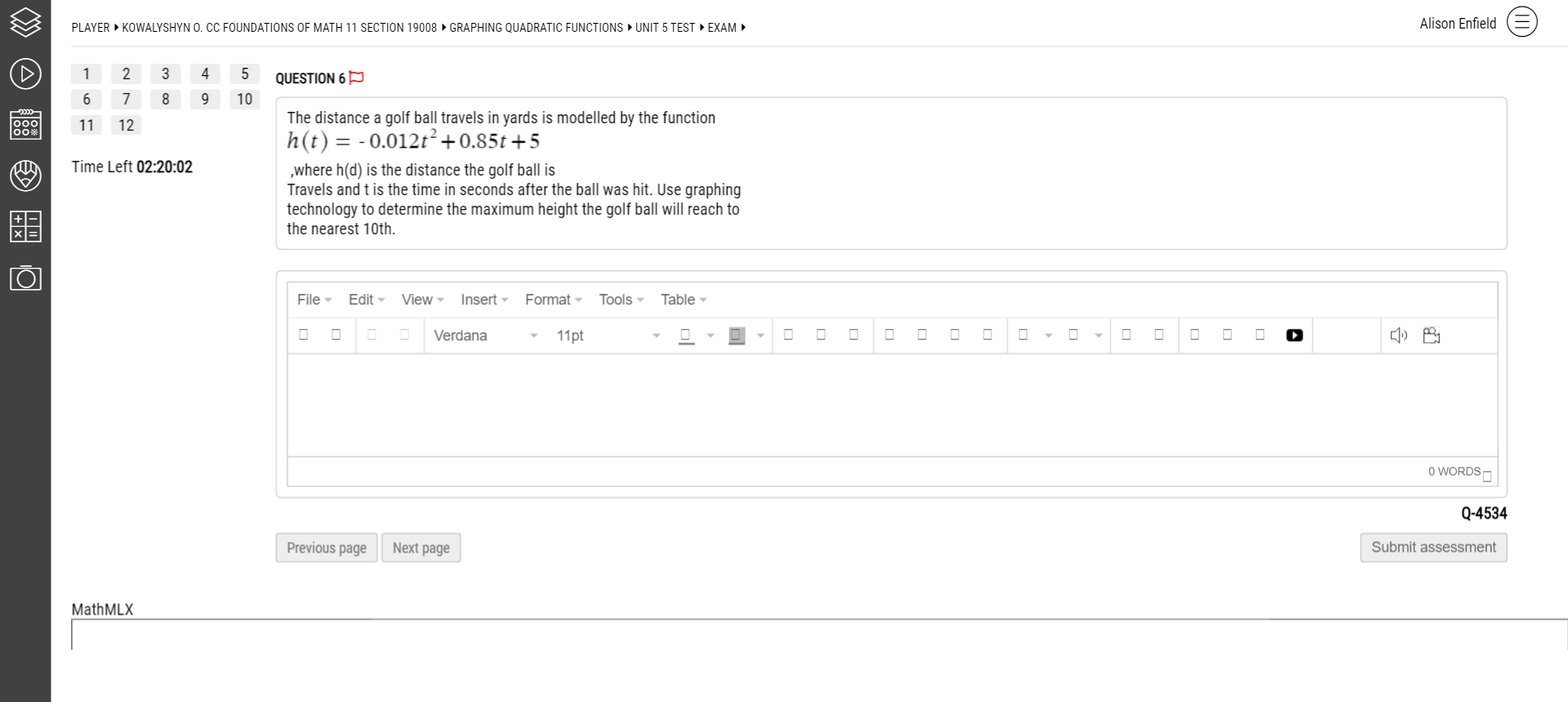Go to question 12
1568x702 pixels.
pyautogui.click(x=126, y=125)
